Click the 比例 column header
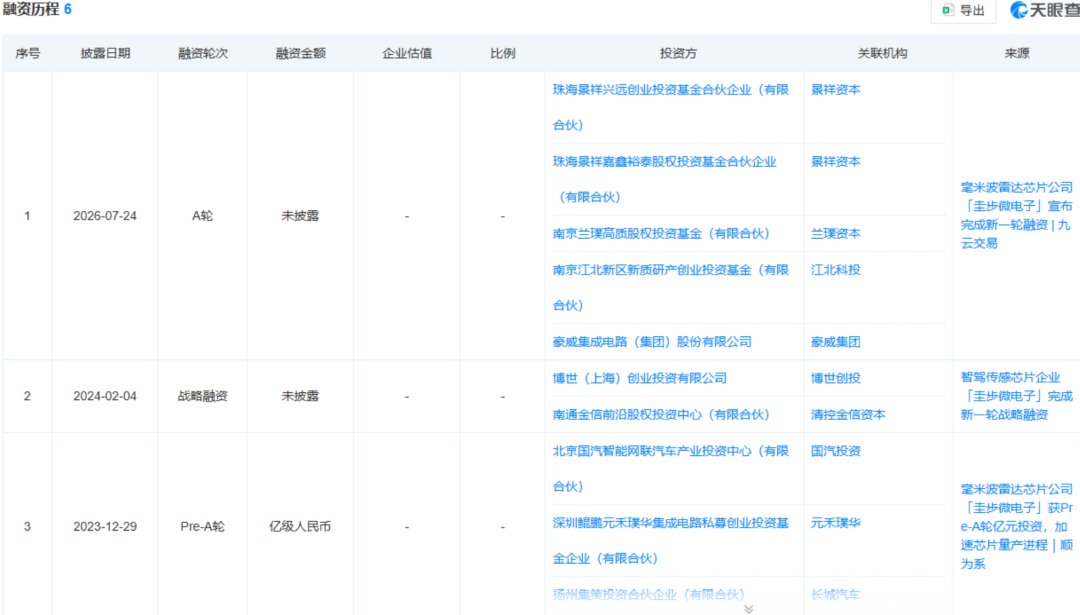Image resolution: width=1080 pixels, height=615 pixels. (503, 53)
